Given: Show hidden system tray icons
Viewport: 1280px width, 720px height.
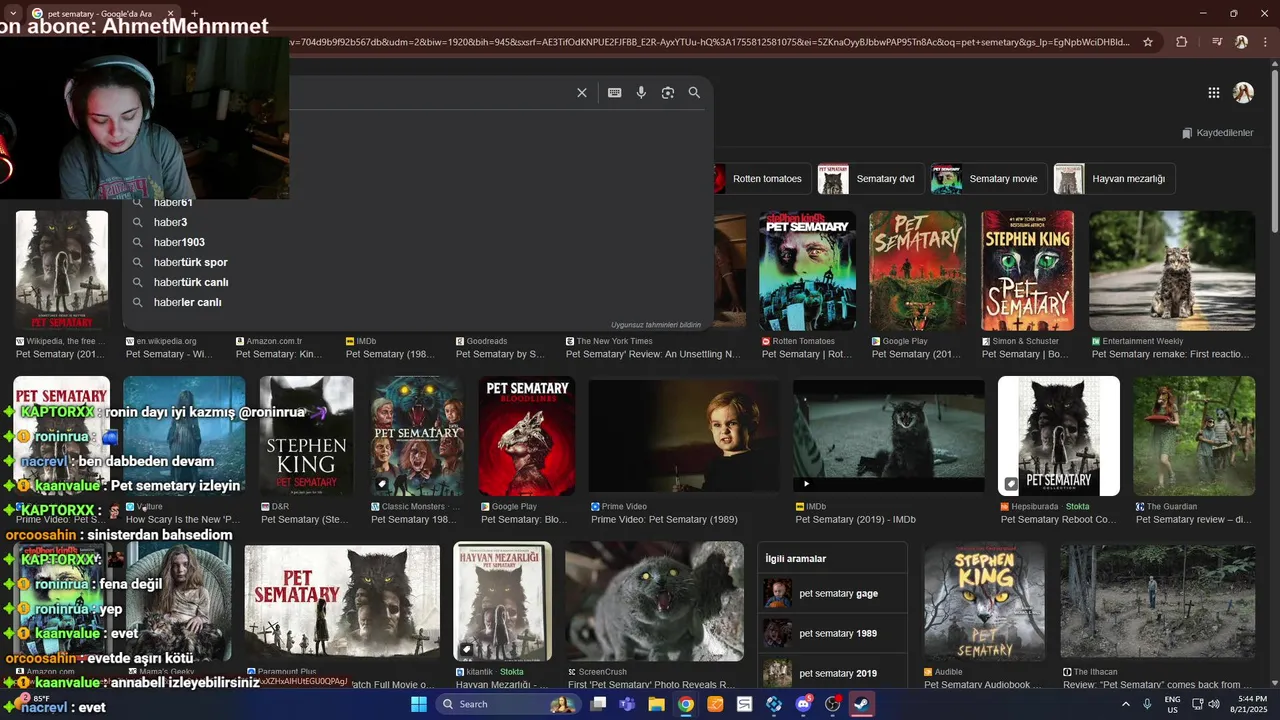Looking at the screenshot, I should (x=1126, y=704).
